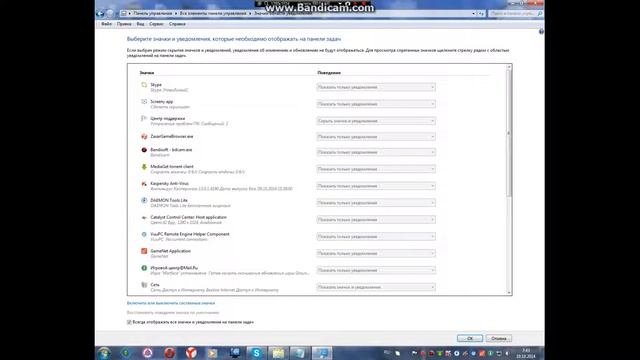The width and height of the screenshot is (640, 360).
Task: Click the ZaxarGameBrowser.exe icon
Action: (x=144, y=136)
